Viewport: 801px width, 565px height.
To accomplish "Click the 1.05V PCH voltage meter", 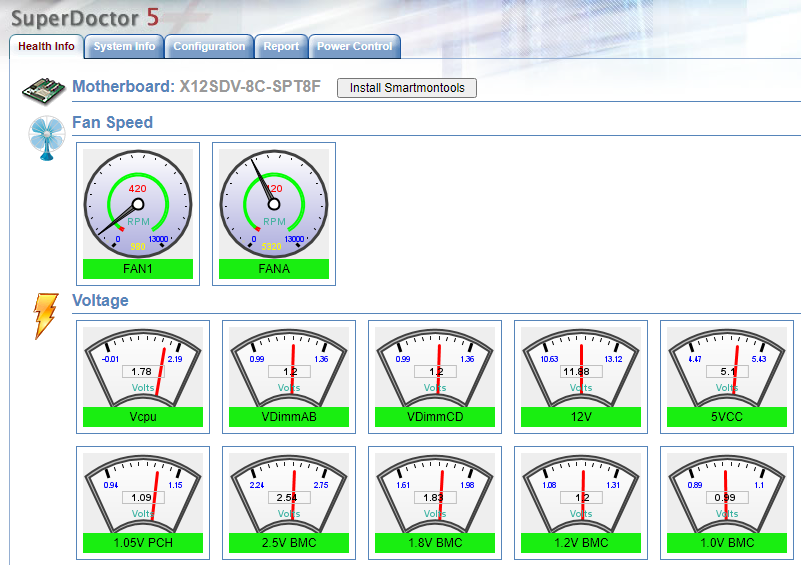I will coord(143,493).
